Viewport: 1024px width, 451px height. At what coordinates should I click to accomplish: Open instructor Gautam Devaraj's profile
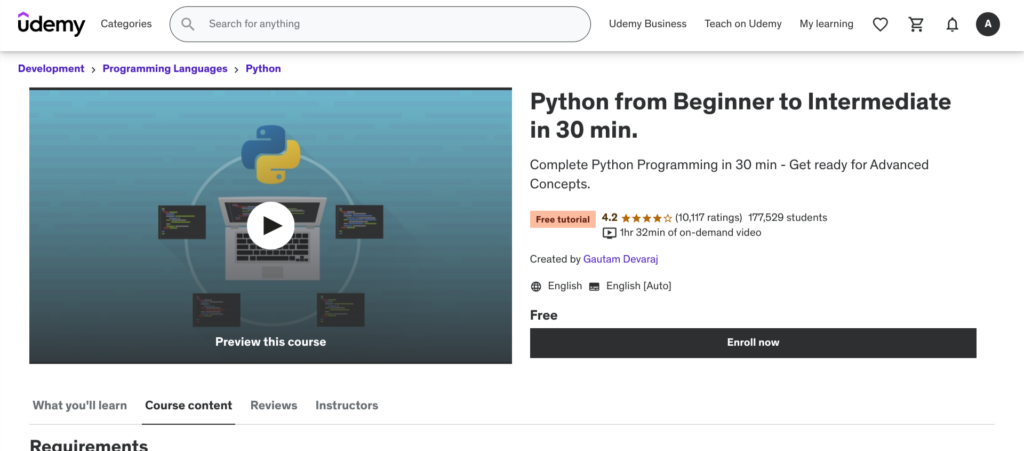pyautogui.click(x=620, y=259)
